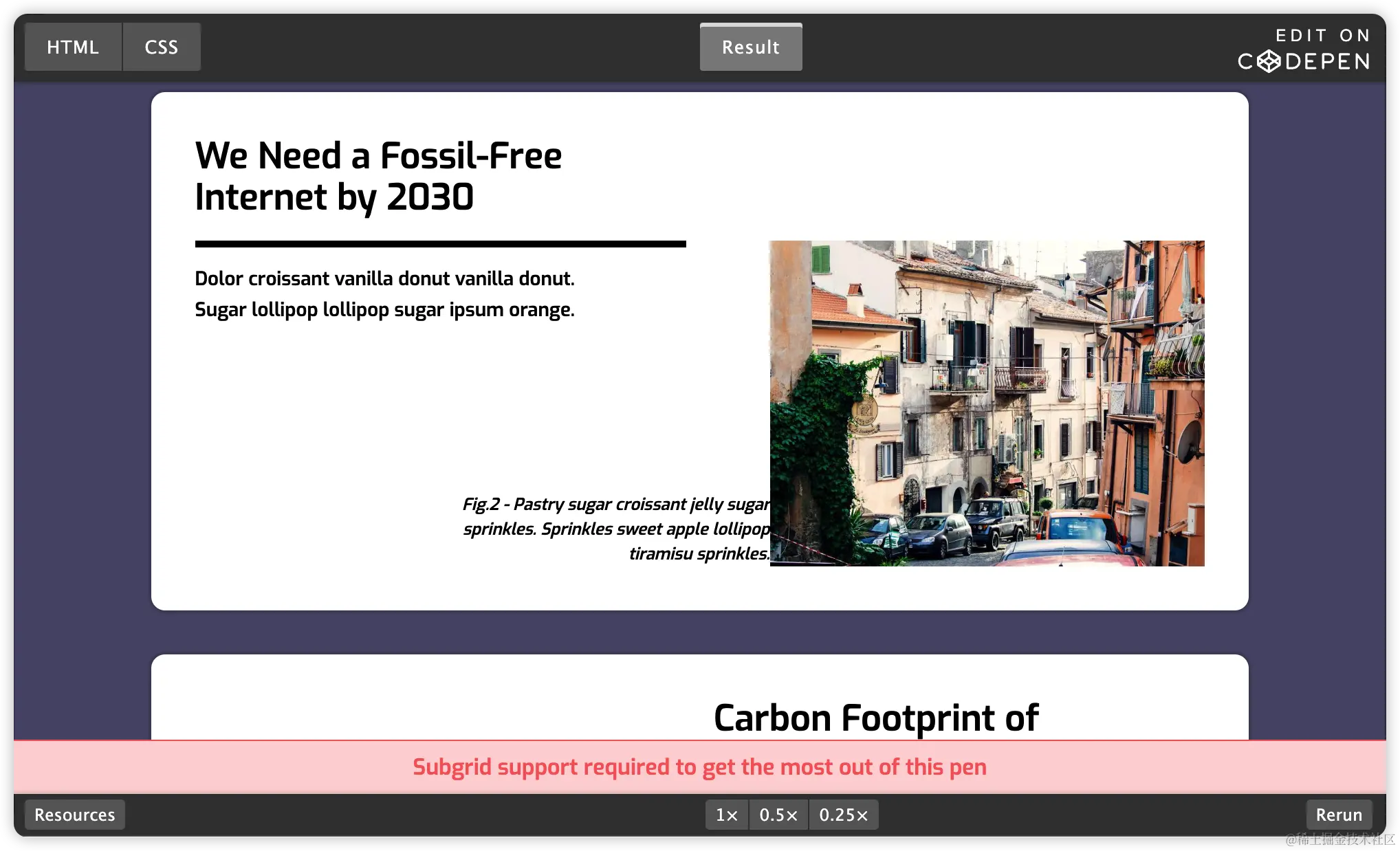
Task: Open the HTML tab
Action: tap(73, 47)
